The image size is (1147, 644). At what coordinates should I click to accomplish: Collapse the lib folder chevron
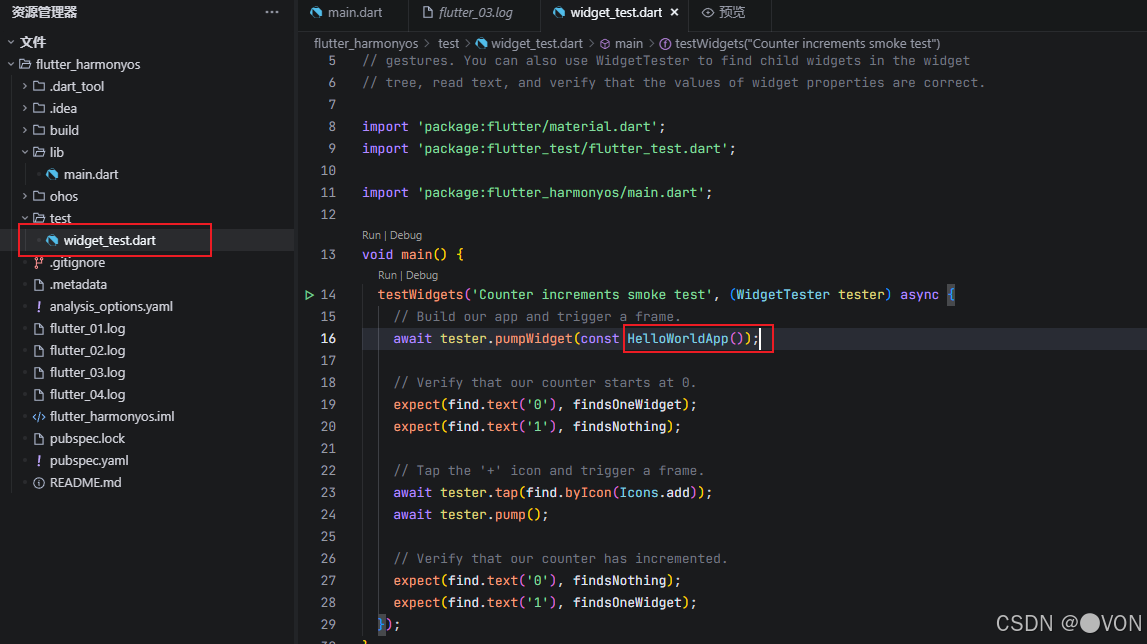coord(25,152)
